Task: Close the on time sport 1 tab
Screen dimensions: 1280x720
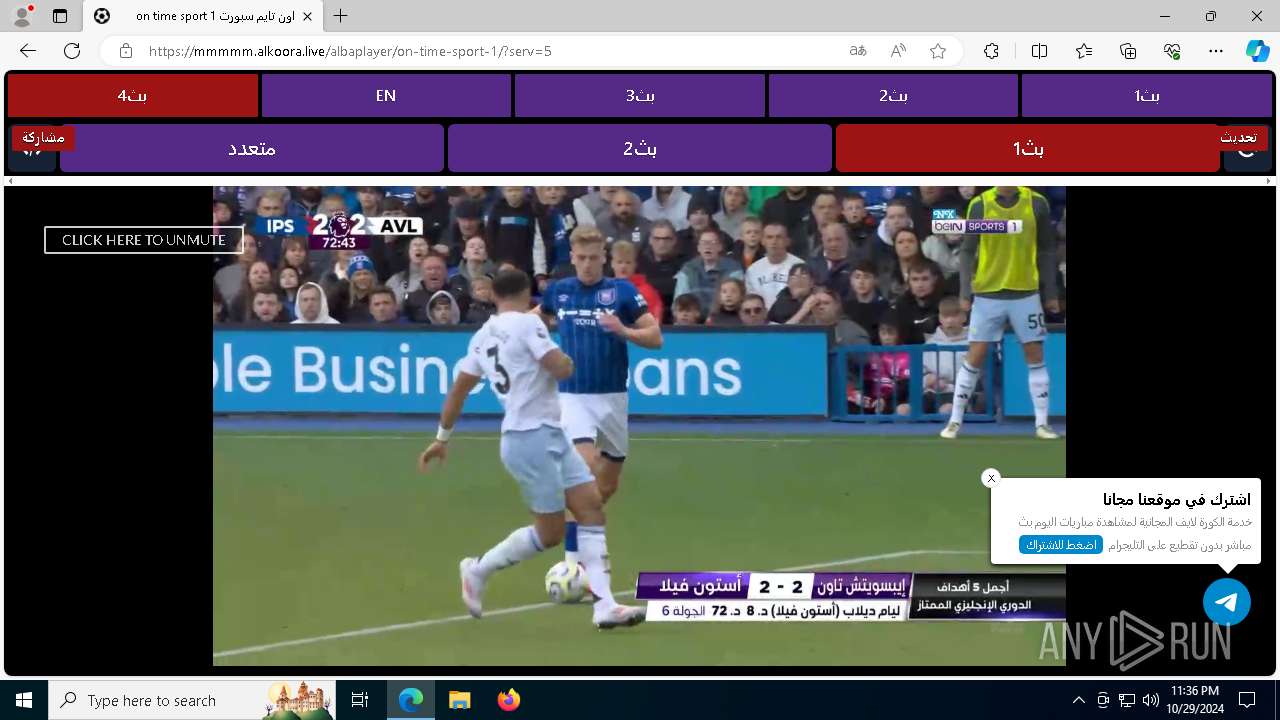Action: tap(308, 16)
